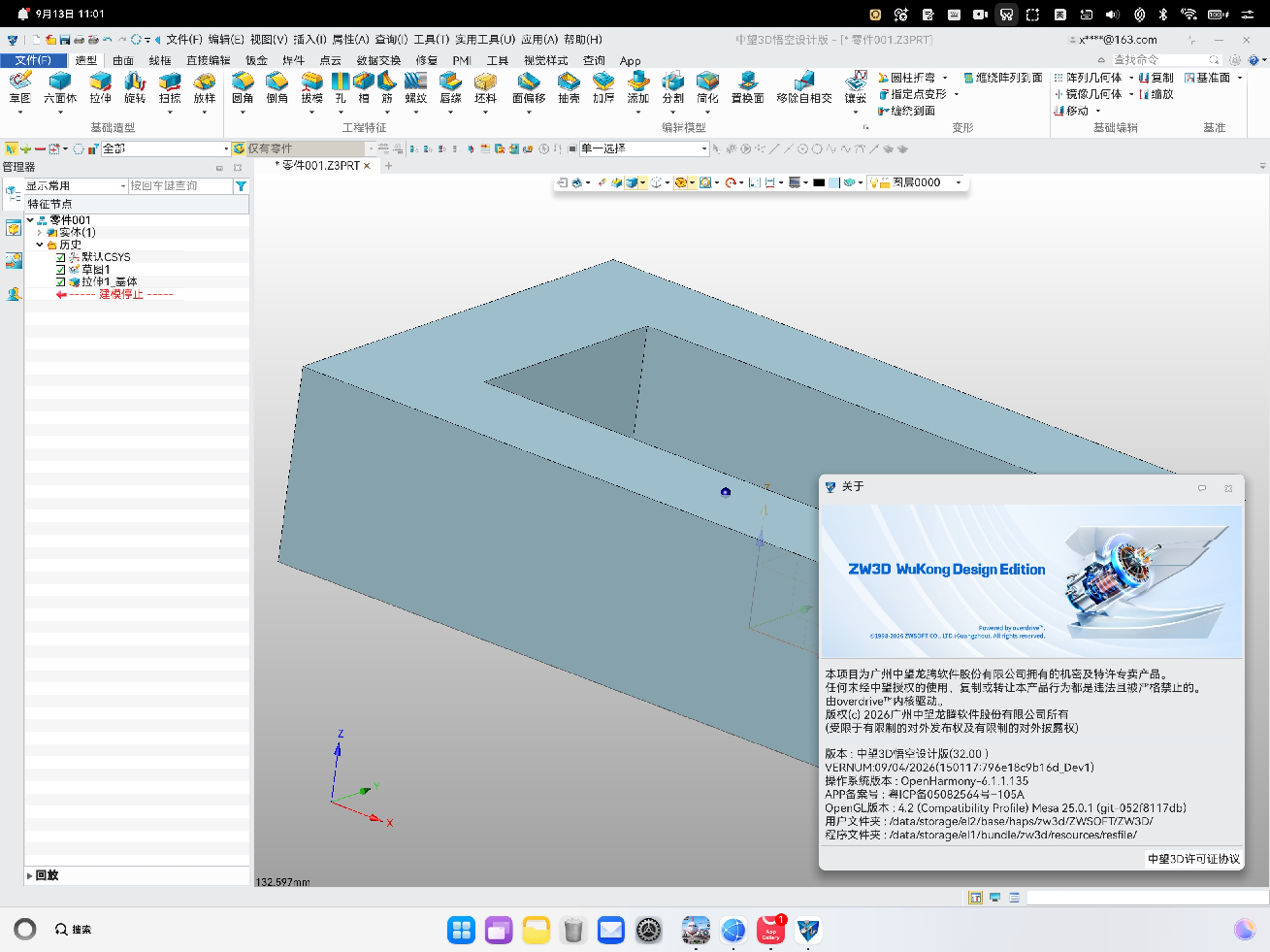Click the 按回车键查询 search field
The width and height of the screenshot is (1270, 952).
pyautogui.click(x=180, y=186)
